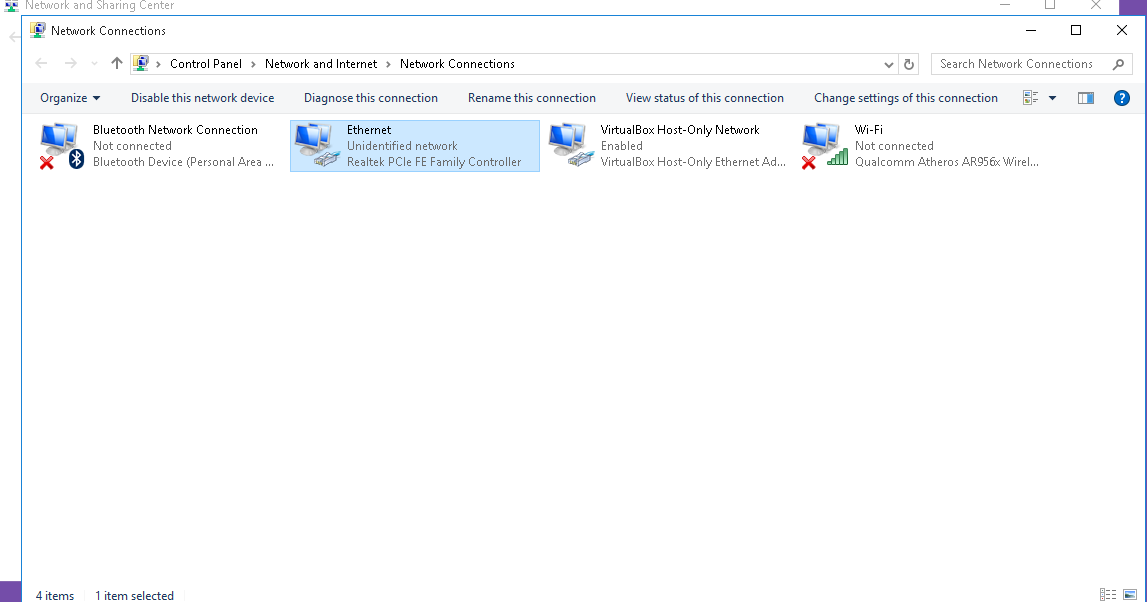Click the back navigation arrow
The image size is (1147, 602).
(x=40, y=63)
